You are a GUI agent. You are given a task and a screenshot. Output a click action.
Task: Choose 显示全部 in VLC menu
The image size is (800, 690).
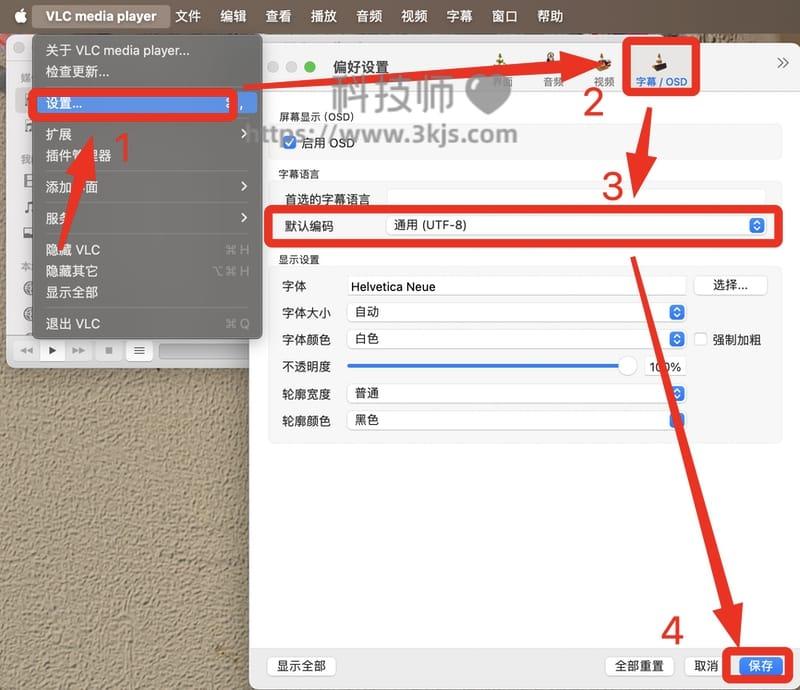[x=147, y=292]
